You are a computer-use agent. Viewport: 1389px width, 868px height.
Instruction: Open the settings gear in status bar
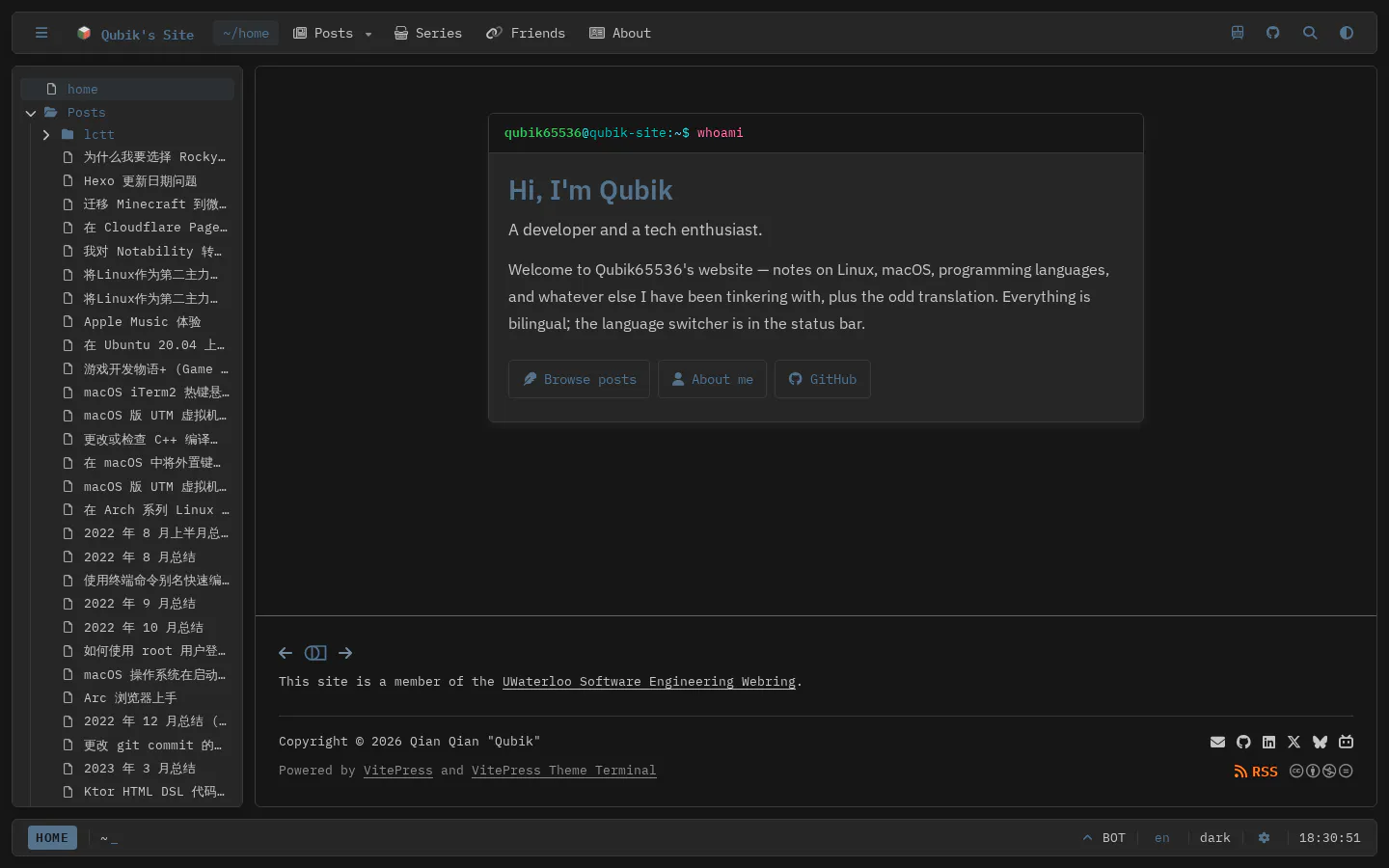pos(1264,838)
